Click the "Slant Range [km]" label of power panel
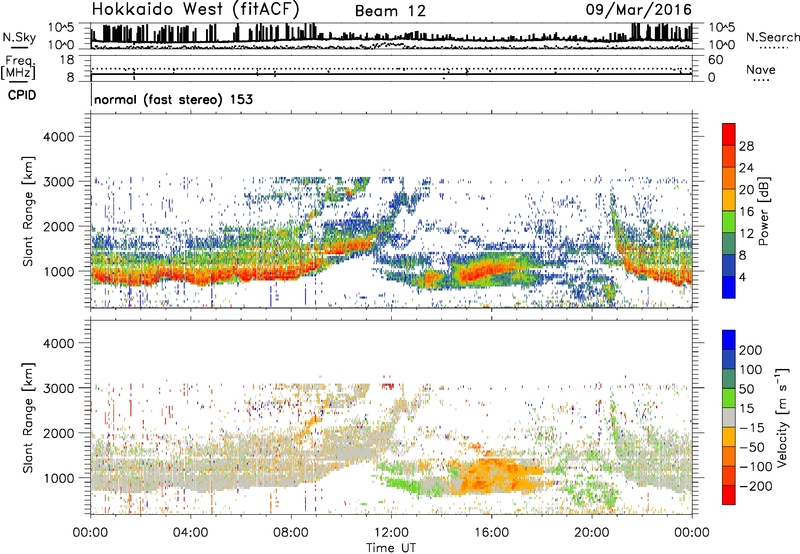The image size is (800, 554). [x=28, y=211]
